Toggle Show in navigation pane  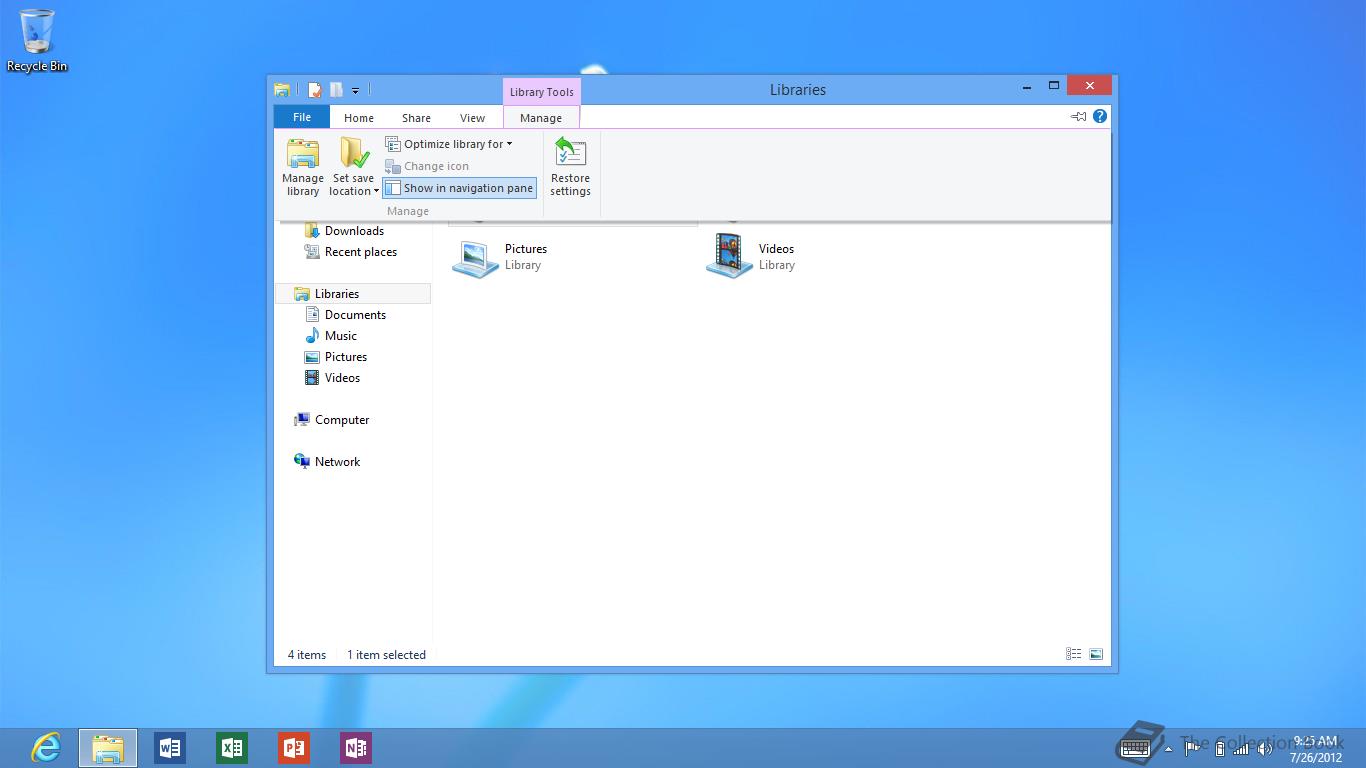point(459,188)
